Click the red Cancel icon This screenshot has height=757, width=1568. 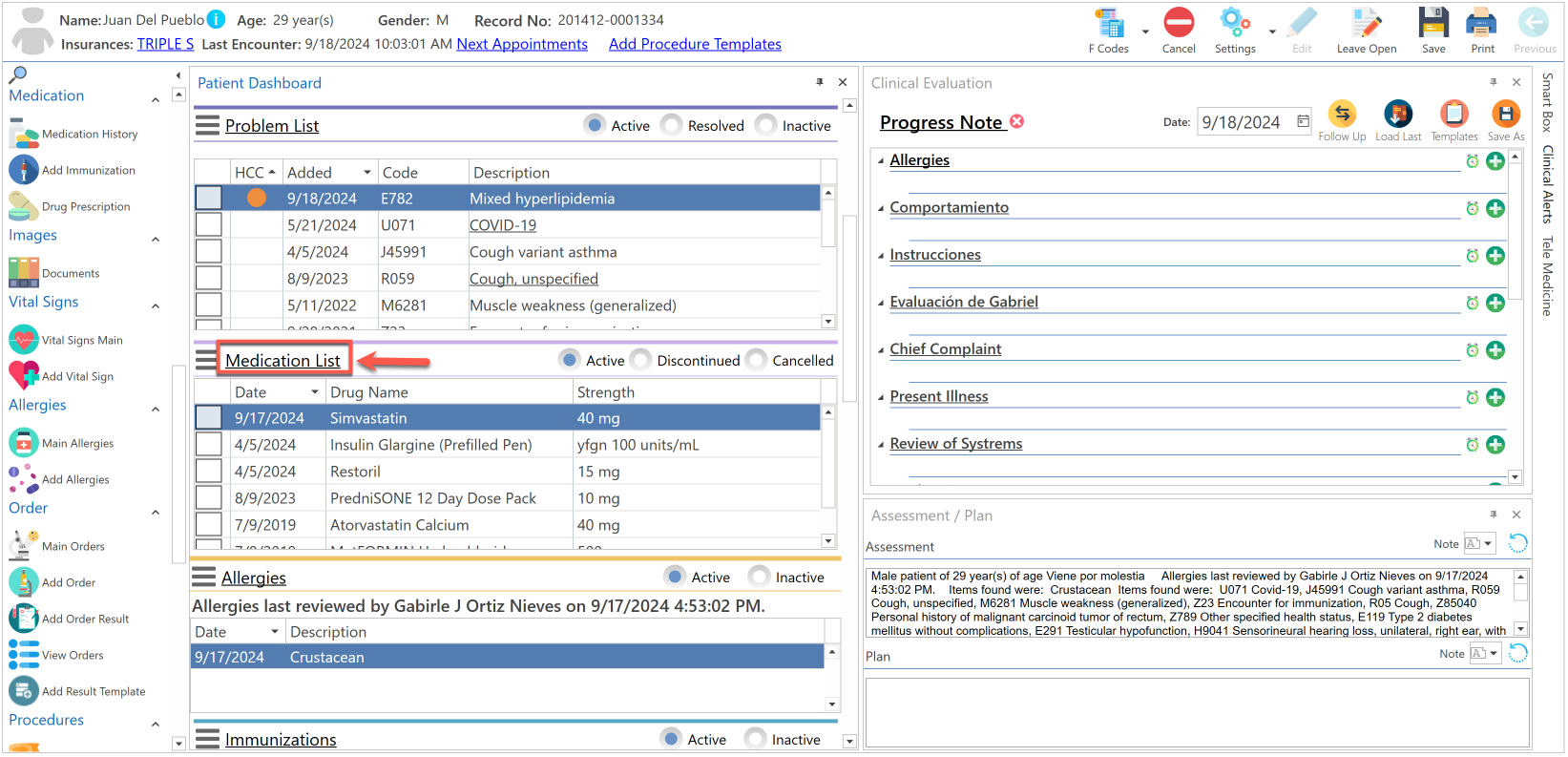[1179, 23]
